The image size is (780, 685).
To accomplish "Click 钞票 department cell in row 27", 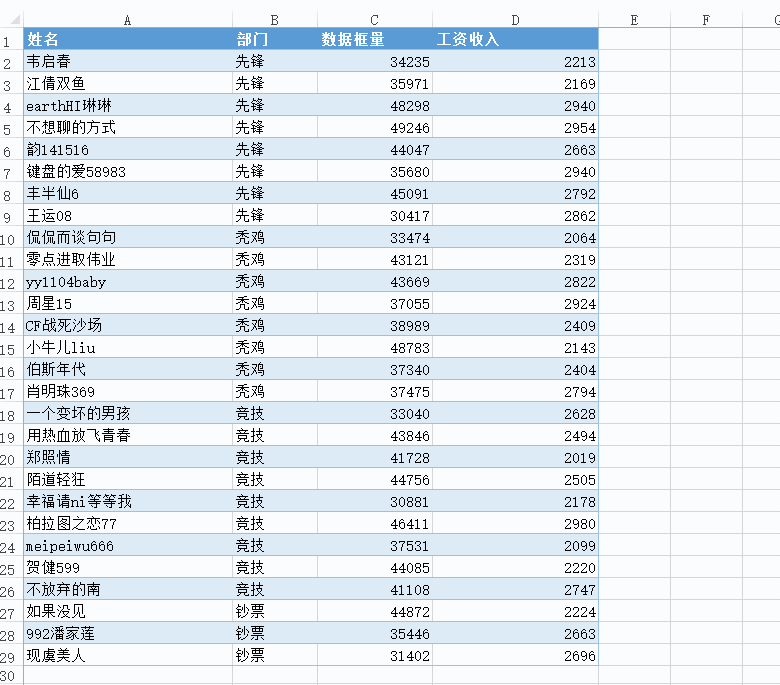I will pos(275,610).
